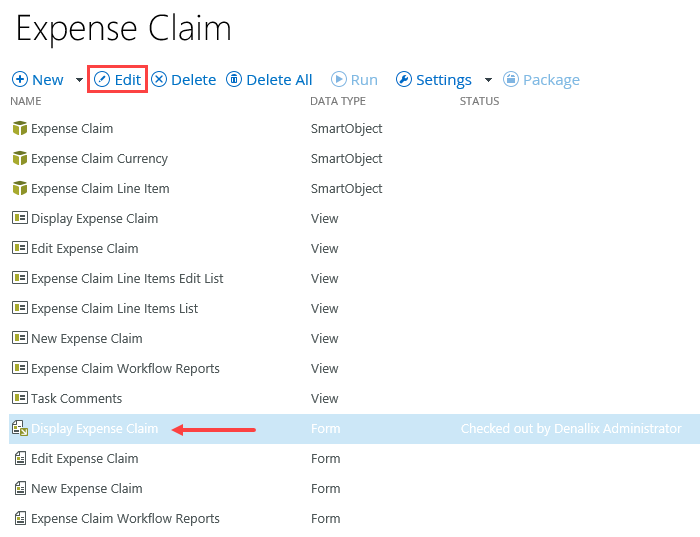Click the Edit toolbar button
This screenshot has height=537, width=700.
coord(118,80)
